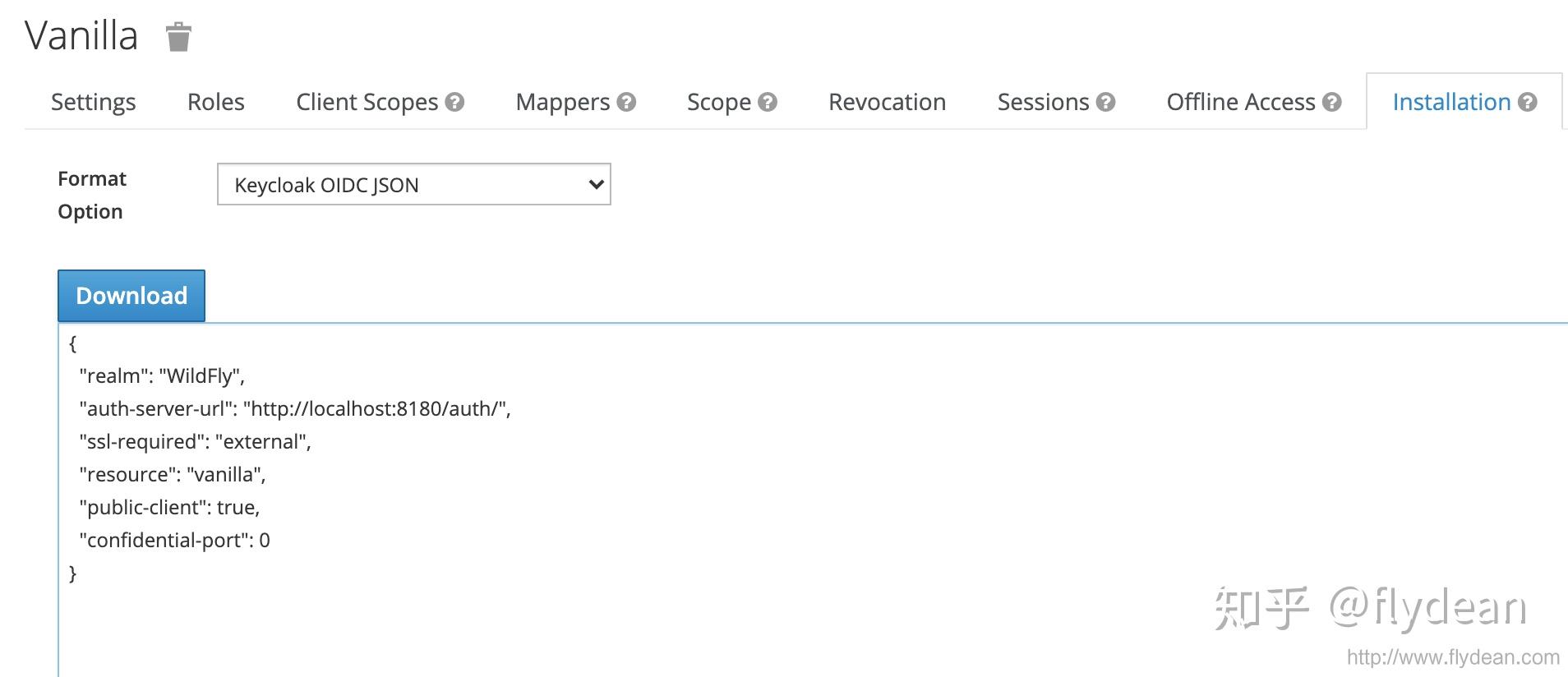
Task: Show help tooltip beside Sessions tab
Action: point(1106,102)
